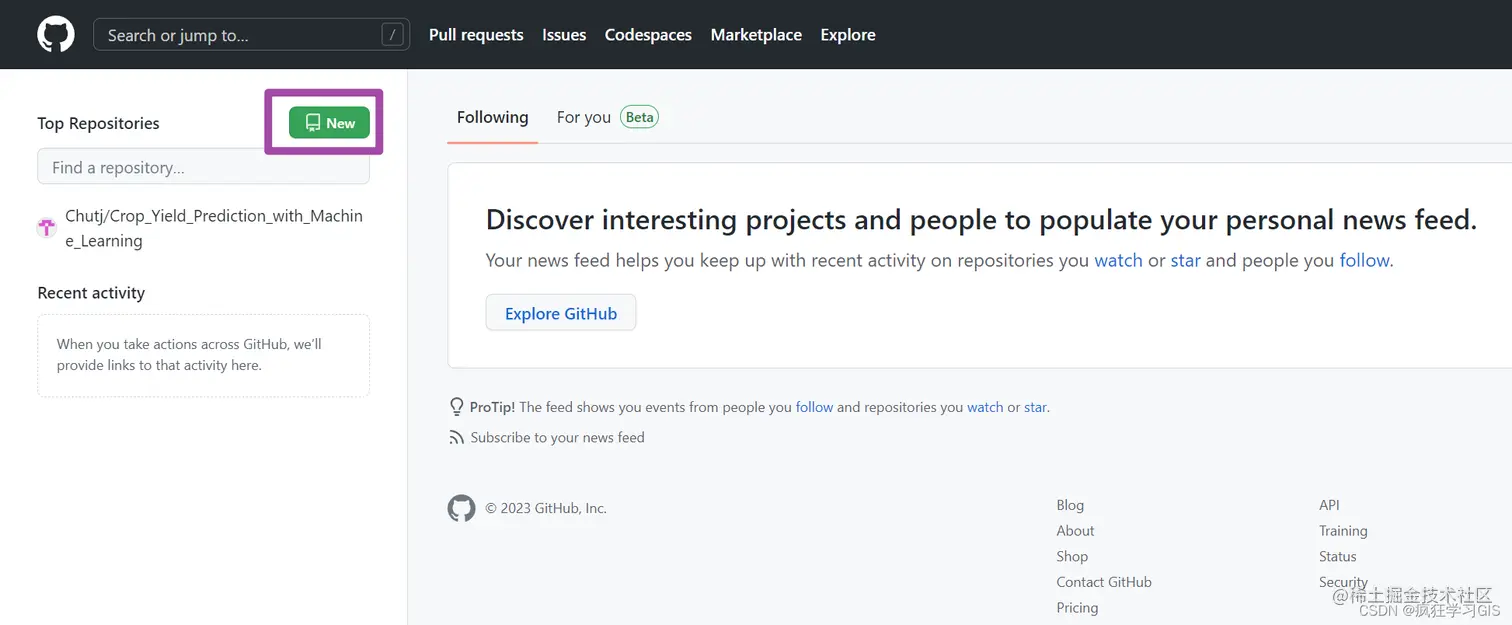Switch to the For you tab
Screen dimensions: 1512x625
point(583,117)
